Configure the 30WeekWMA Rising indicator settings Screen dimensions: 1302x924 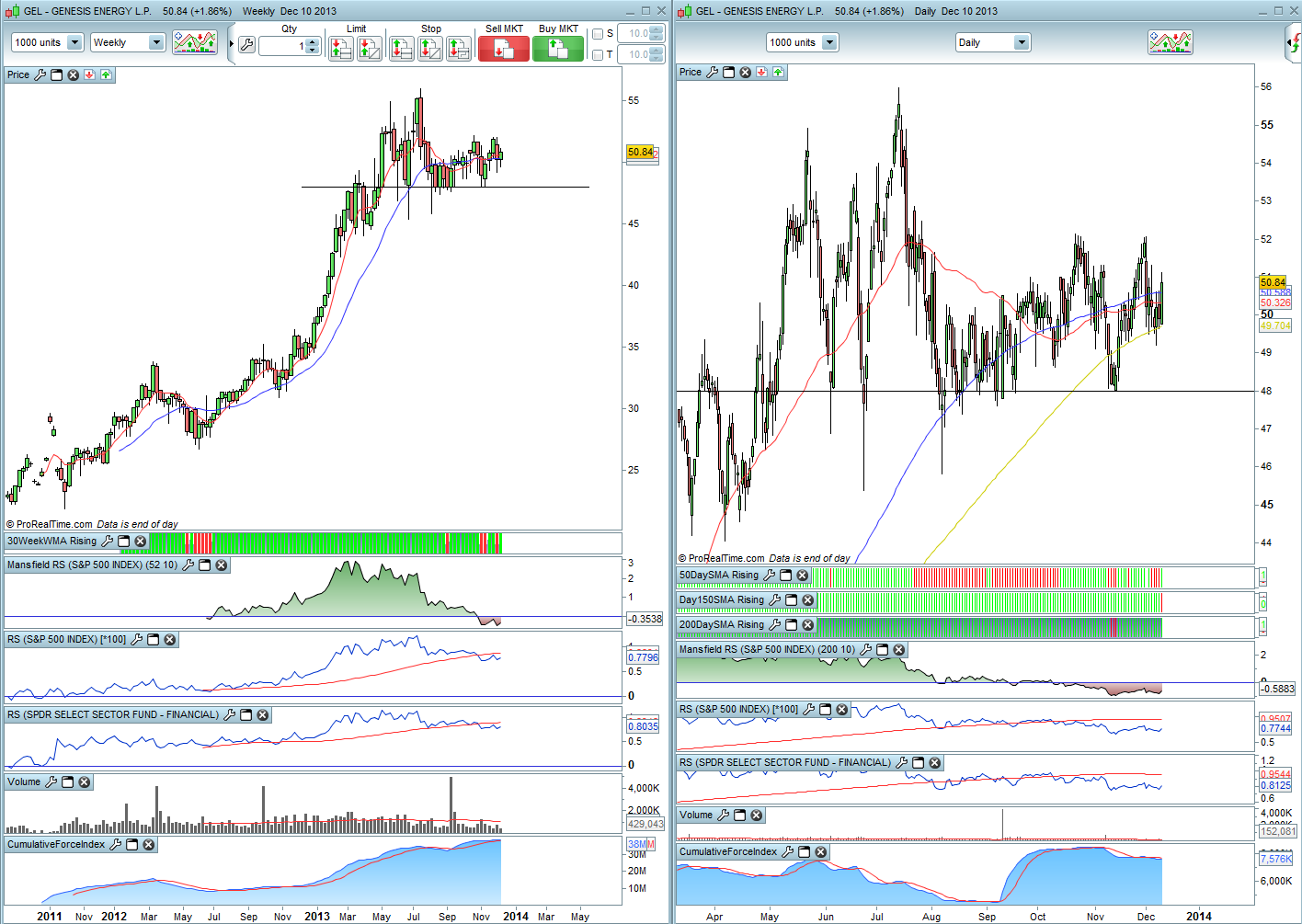[x=107, y=542]
